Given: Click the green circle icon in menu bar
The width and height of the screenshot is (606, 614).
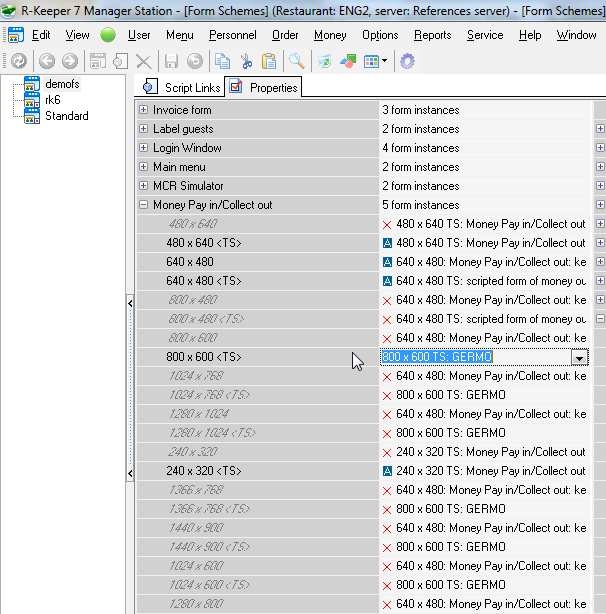Looking at the screenshot, I should pos(108,35).
